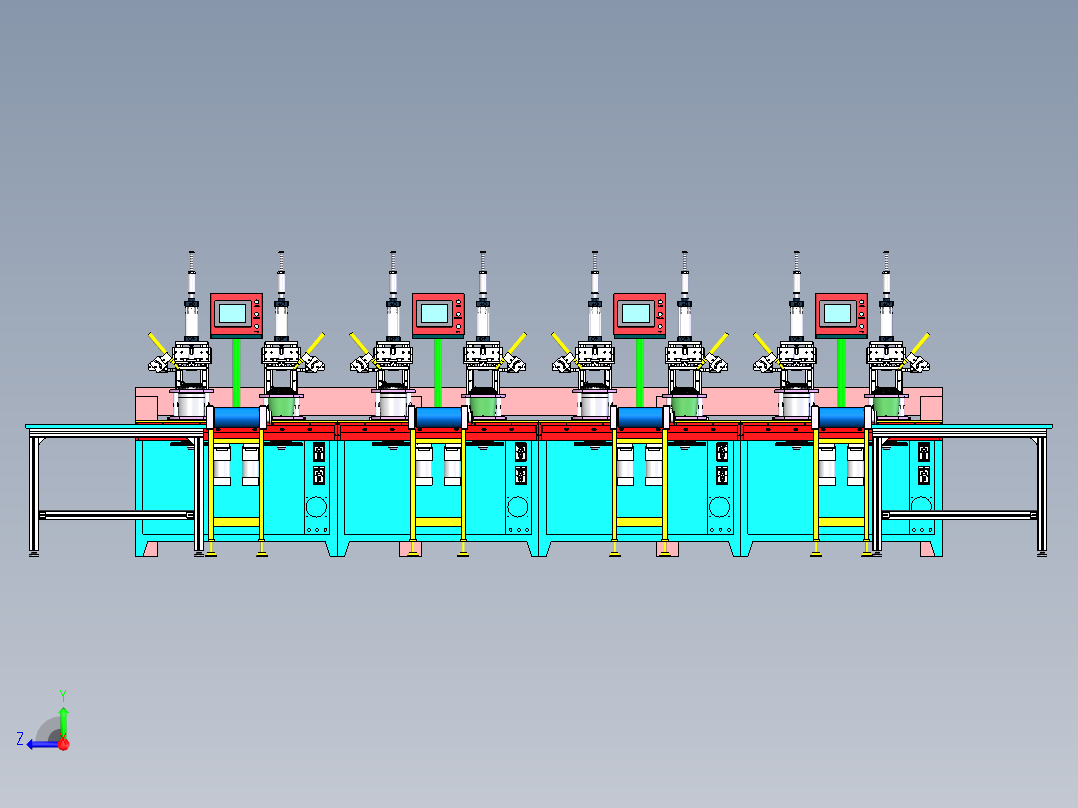Click the blue Z axis arrow of the triad

pos(43,744)
